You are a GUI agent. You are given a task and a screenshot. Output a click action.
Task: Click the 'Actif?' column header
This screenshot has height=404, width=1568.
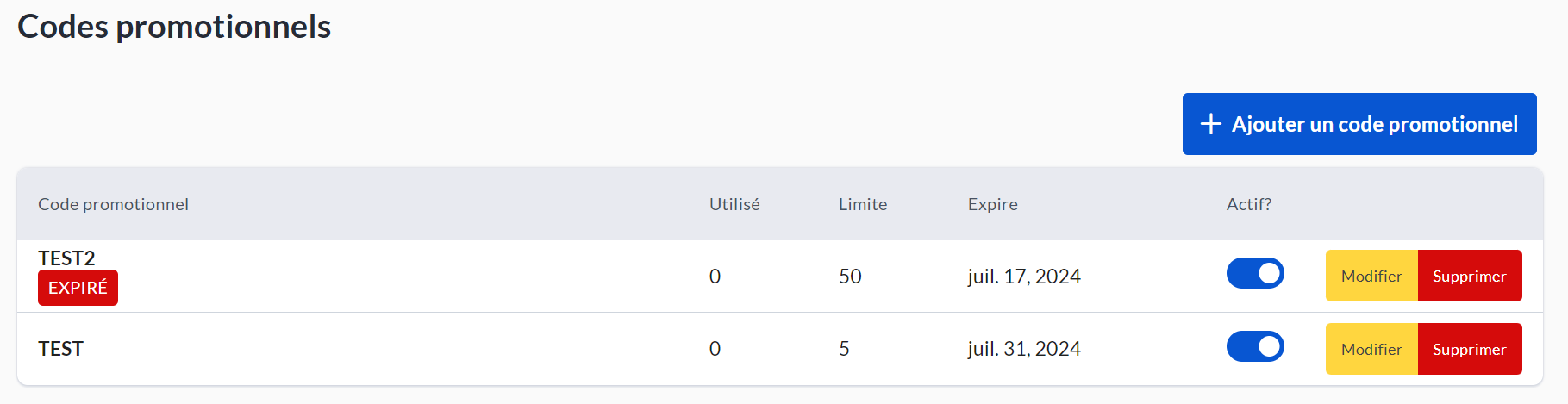pos(1249,204)
